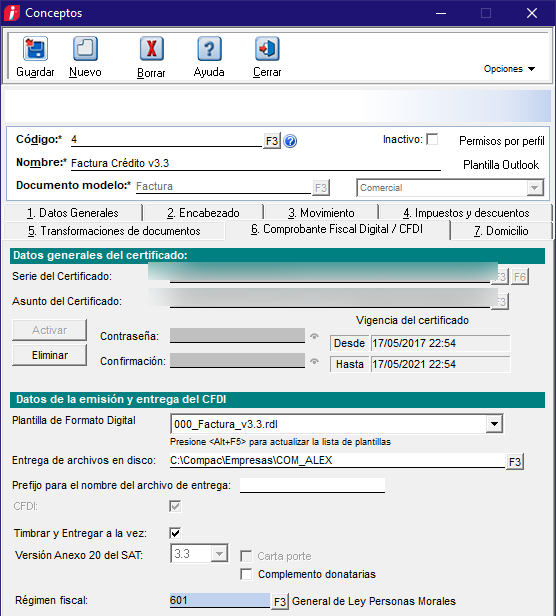Switch to 2. Encabezado tab

tap(203, 213)
